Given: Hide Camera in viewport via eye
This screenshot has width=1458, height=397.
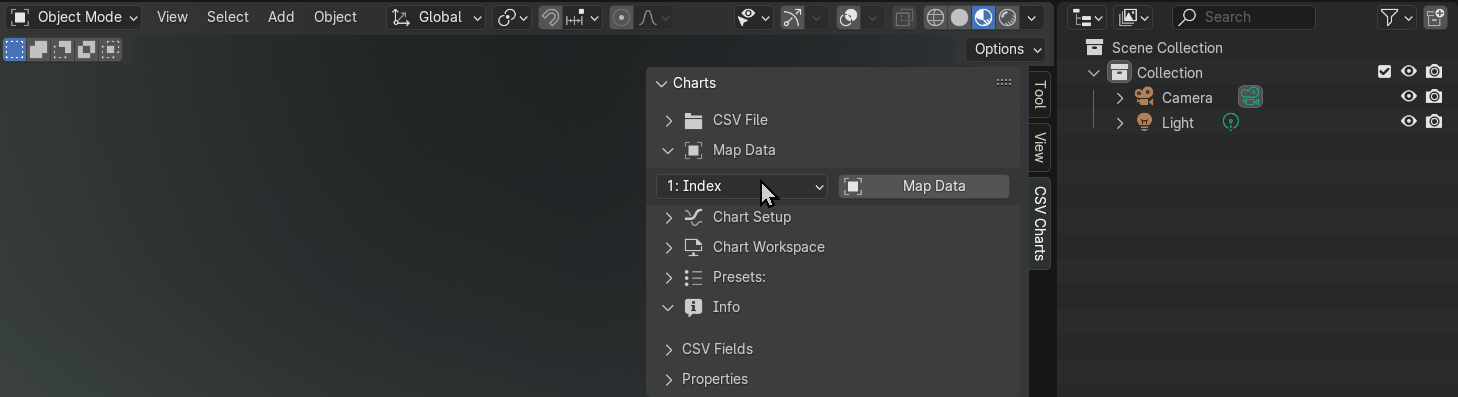Looking at the screenshot, I should coord(1409,97).
